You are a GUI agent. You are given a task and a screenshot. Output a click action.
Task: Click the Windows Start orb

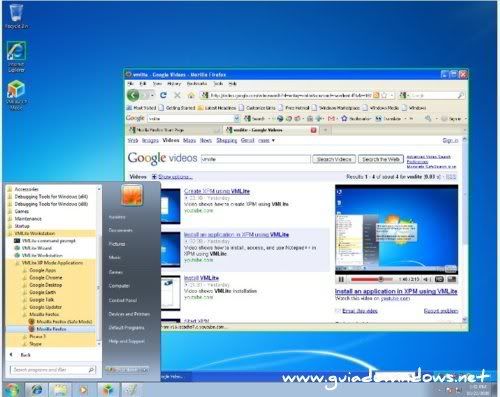12,390
